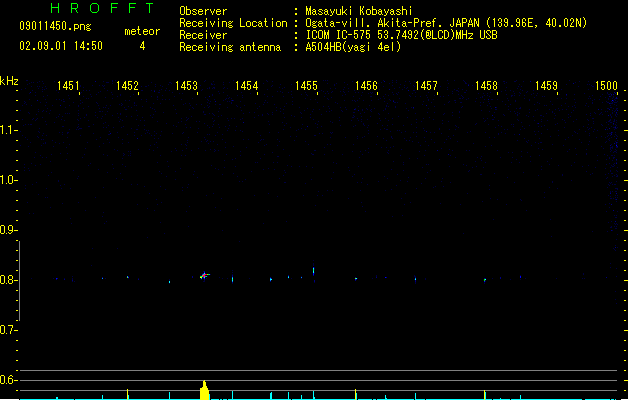Click the 1.0 kHz frequency label
This screenshot has height=400, width=629.
8,180
